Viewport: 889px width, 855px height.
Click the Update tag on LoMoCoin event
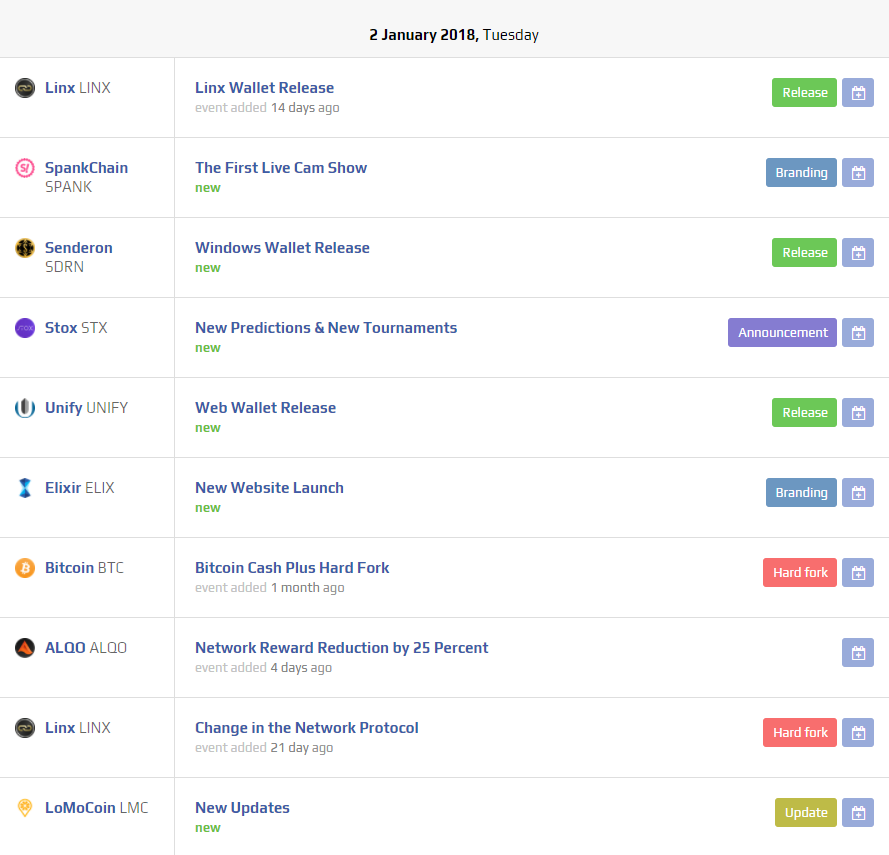pos(806,812)
